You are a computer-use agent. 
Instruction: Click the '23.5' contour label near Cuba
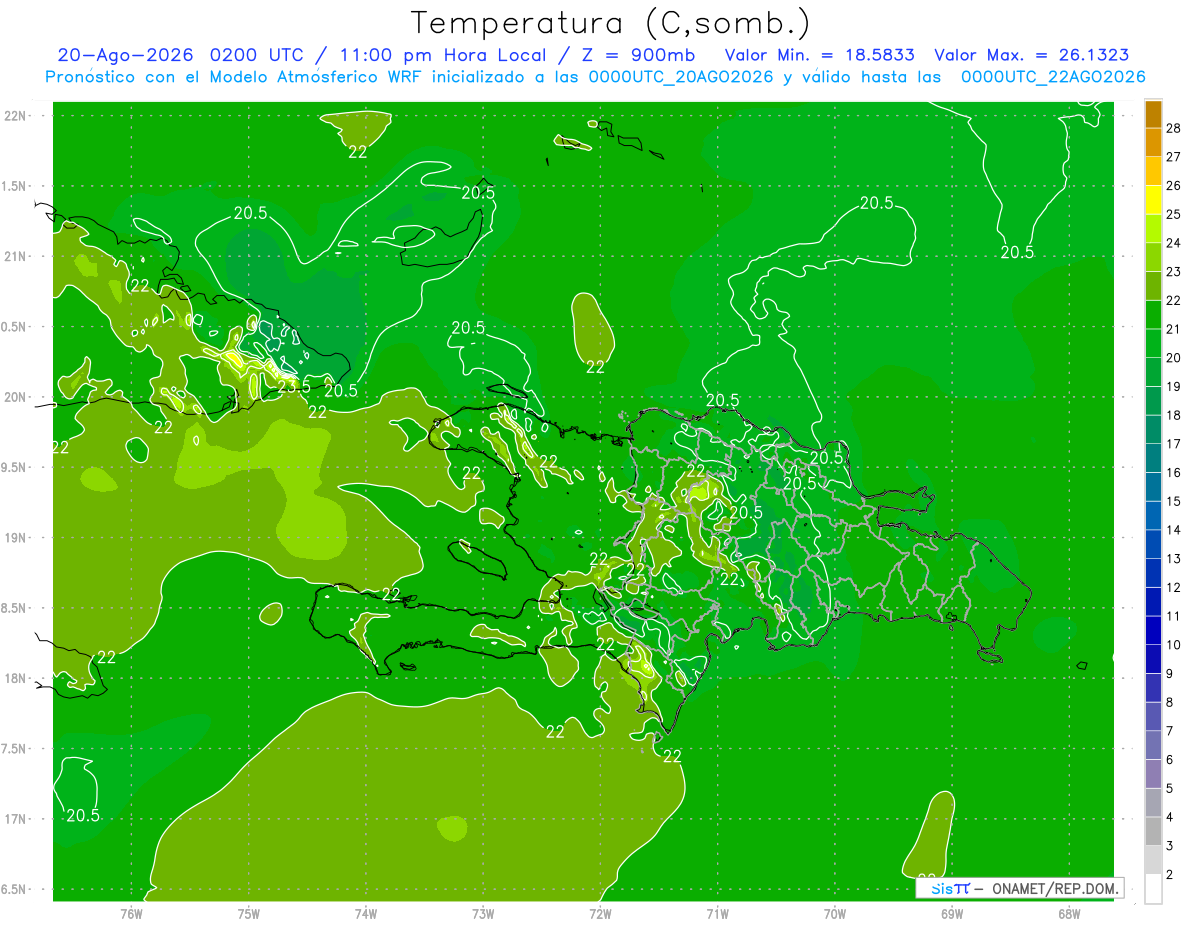click(x=294, y=387)
